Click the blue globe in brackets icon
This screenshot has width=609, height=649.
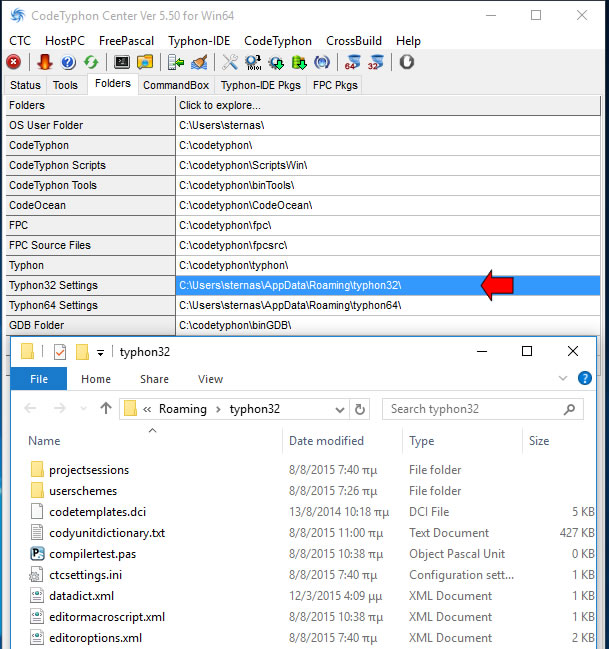coord(322,62)
